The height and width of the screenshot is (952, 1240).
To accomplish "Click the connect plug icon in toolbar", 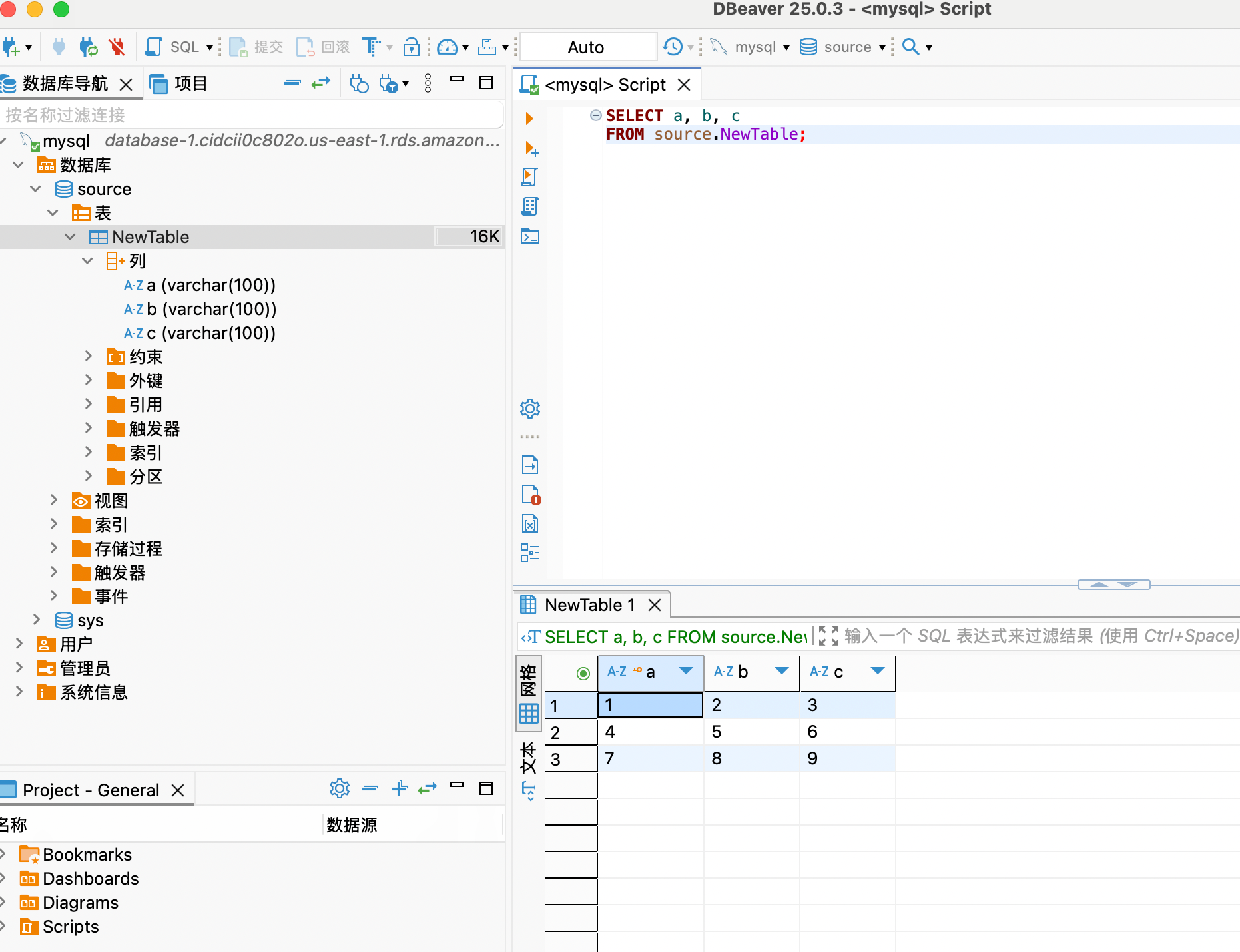I will click(x=59, y=47).
